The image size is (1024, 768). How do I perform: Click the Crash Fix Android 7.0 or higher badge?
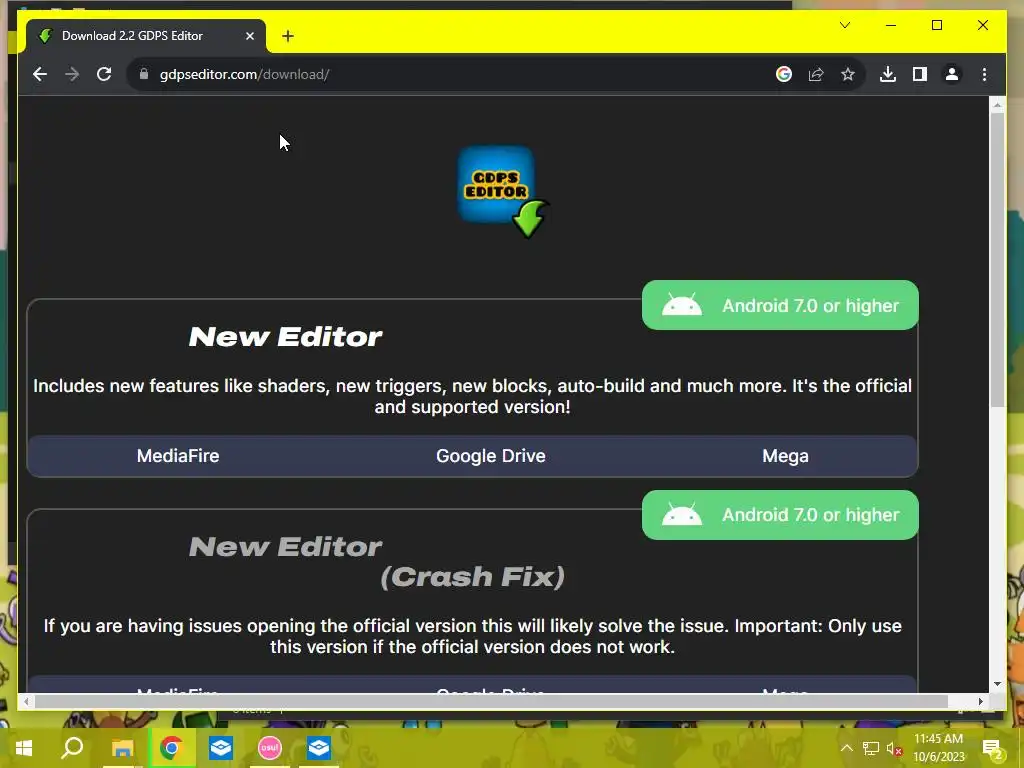pos(780,515)
